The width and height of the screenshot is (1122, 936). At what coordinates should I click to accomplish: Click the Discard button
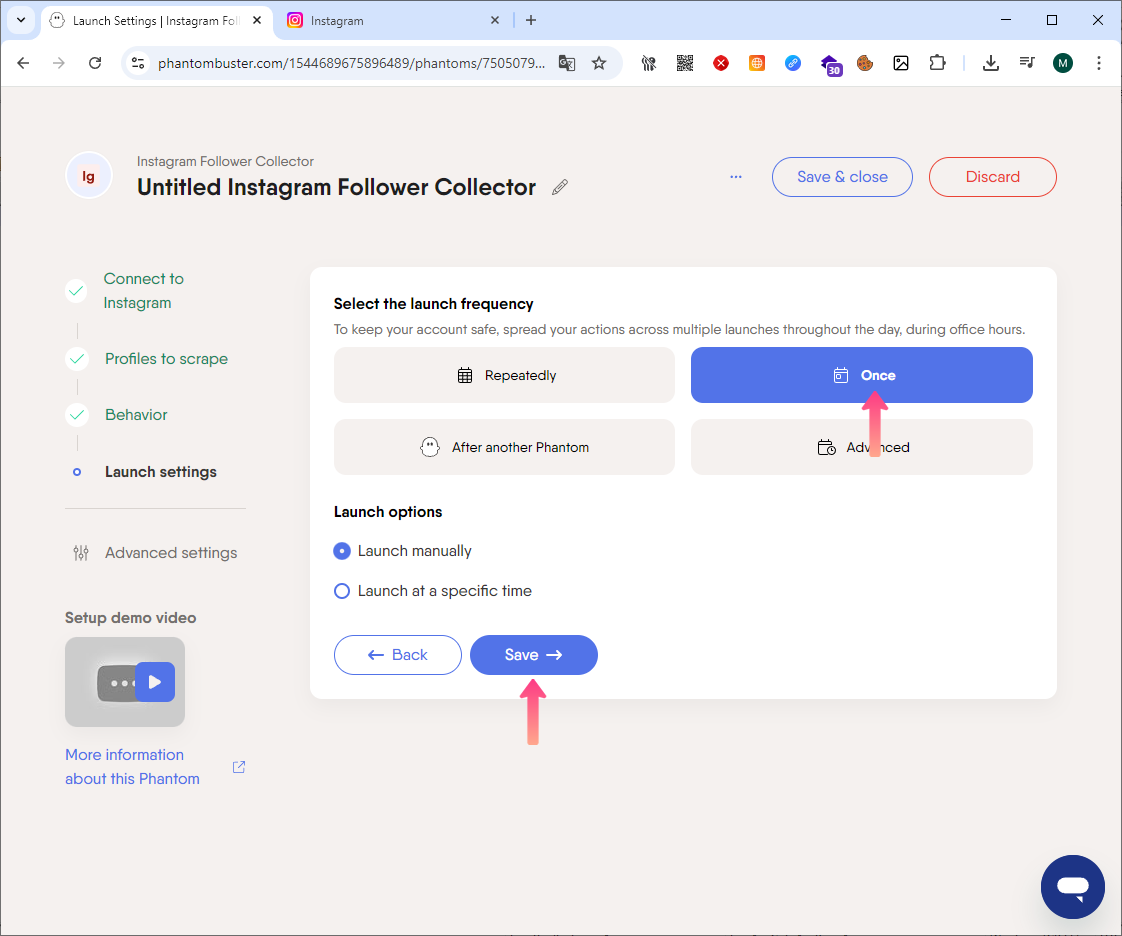pyautogui.click(x=992, y=177)
